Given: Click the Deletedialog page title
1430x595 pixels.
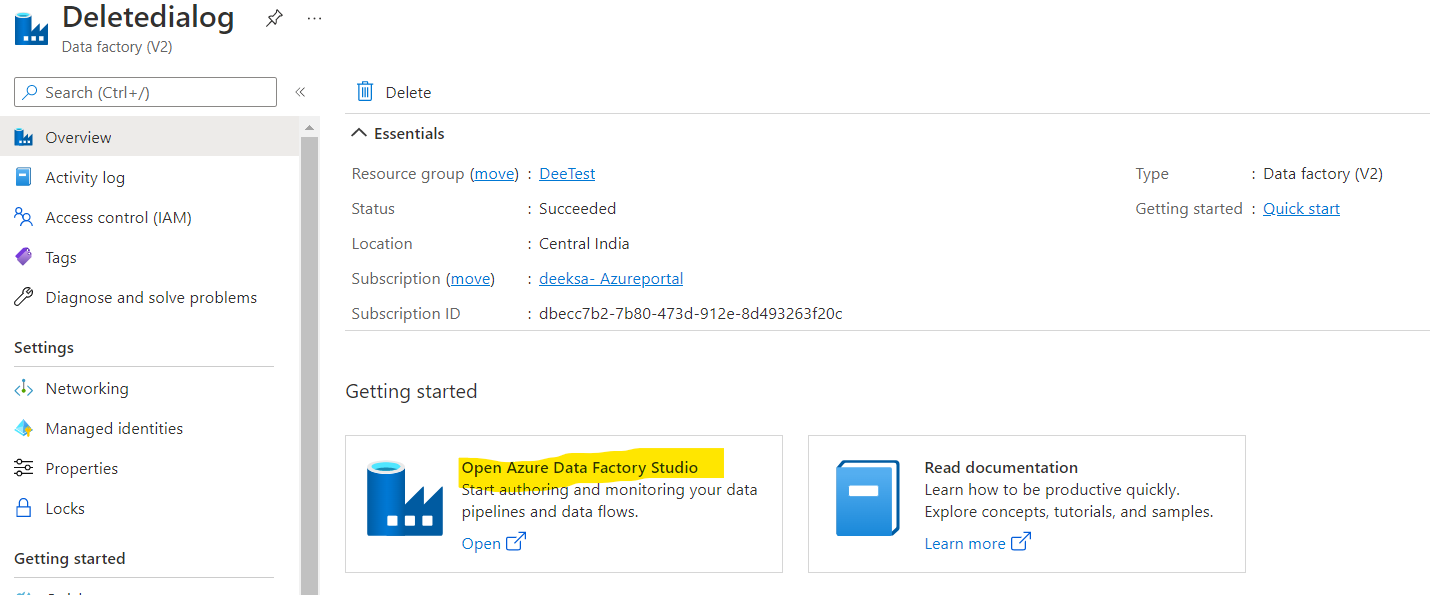Looking at the screenshot, I should (x=148, y=17).
